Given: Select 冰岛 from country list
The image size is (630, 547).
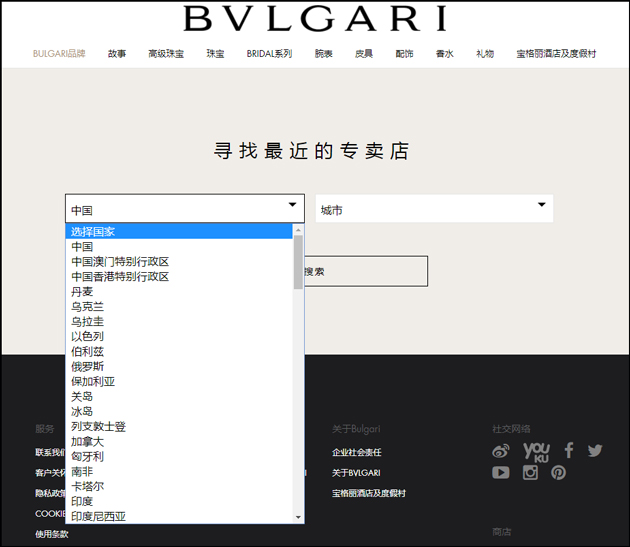Looking at the screenshot, I should [x=179, y=412].
